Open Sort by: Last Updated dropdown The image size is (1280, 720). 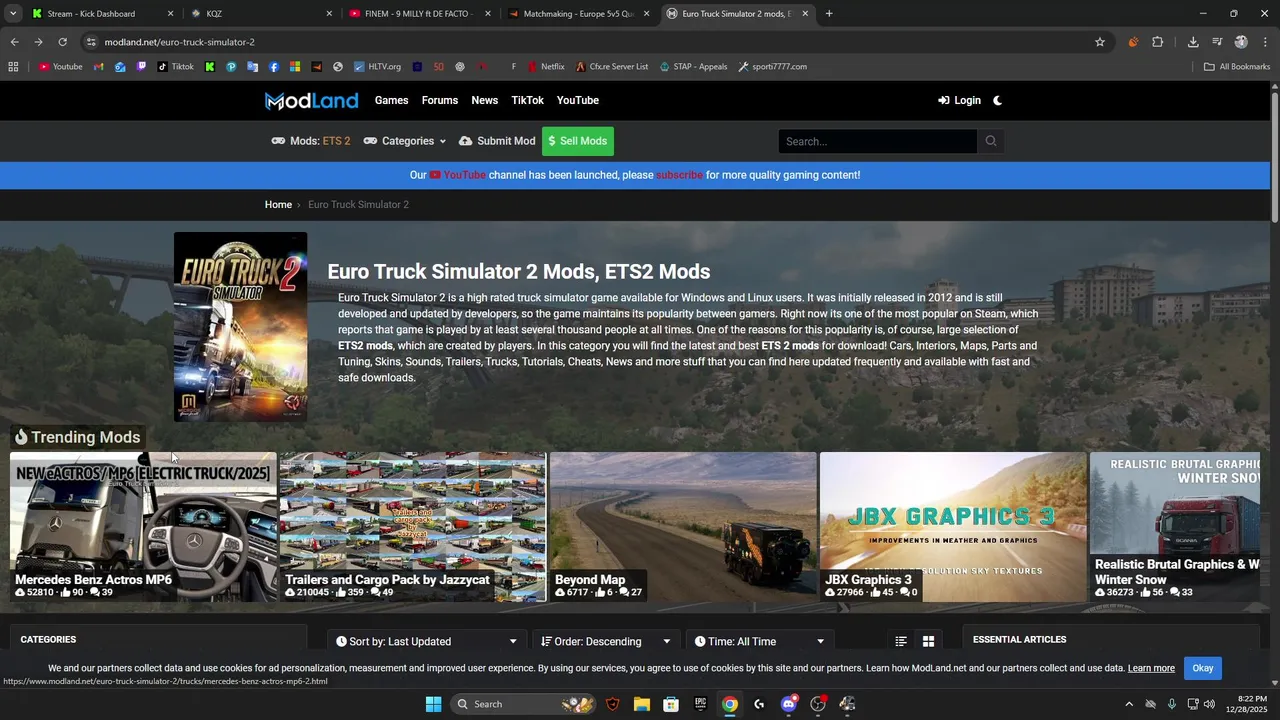[x=427, y=642]
